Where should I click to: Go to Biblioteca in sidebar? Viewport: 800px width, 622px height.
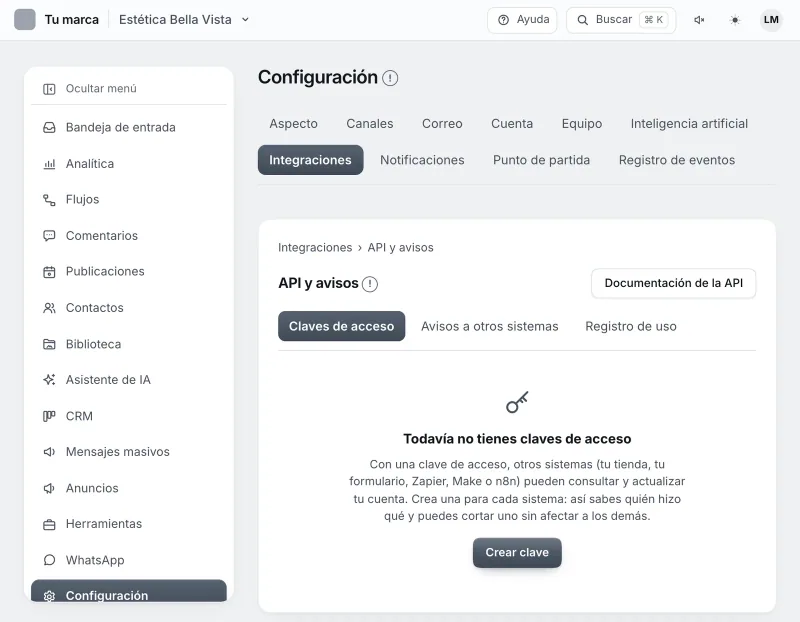(x=129, y=344)
